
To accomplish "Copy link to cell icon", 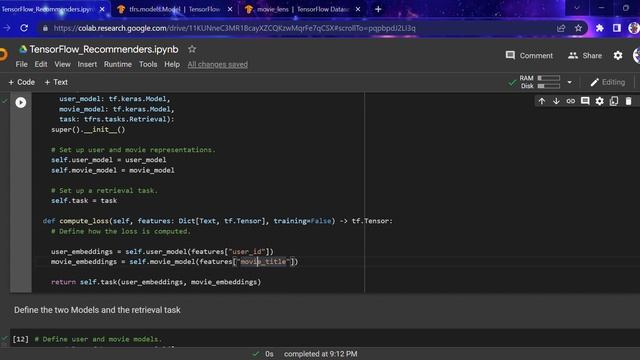I will point(571,101).
